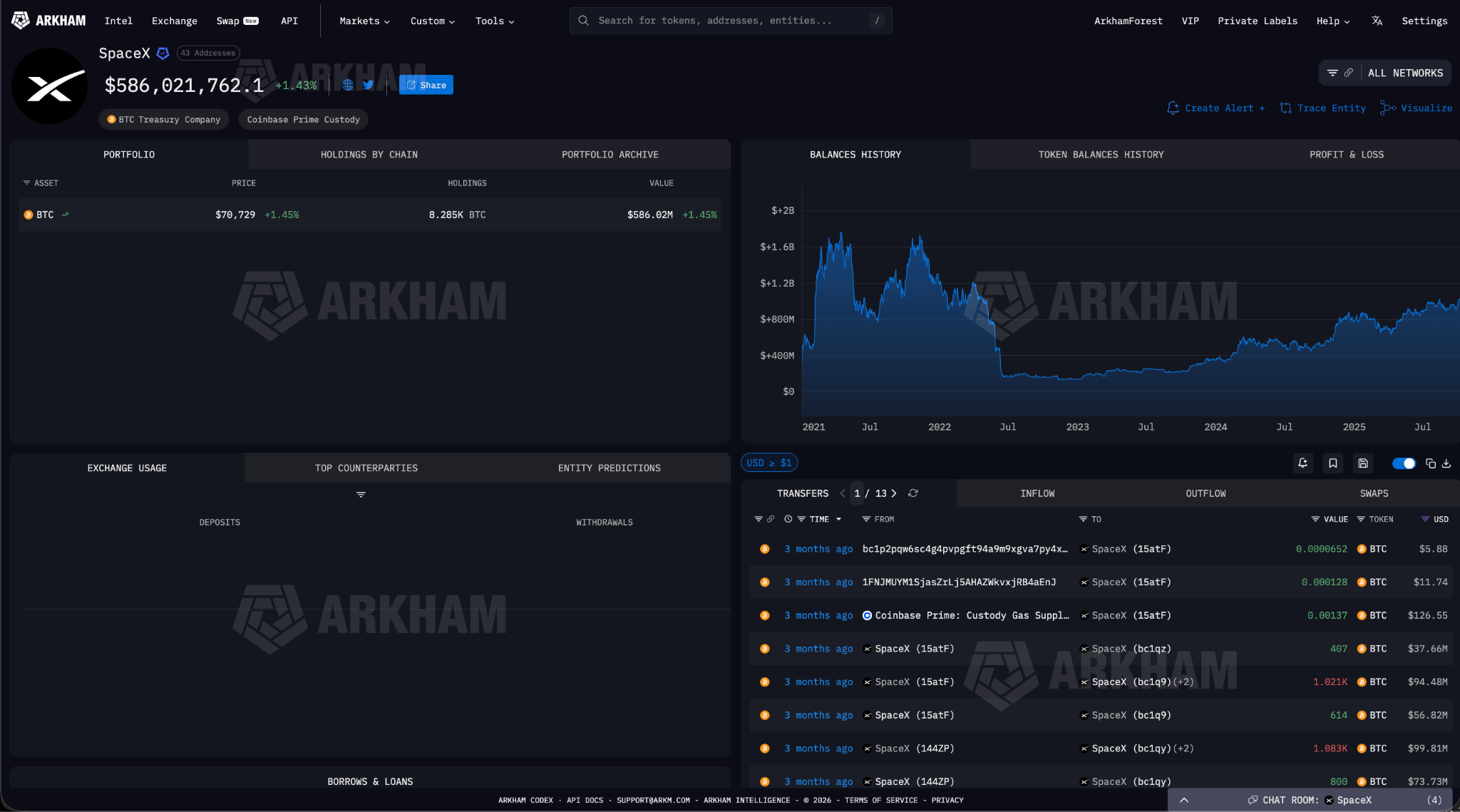This screenshot has height=812, width=1460.
Task: Save the current transfers filter
Action: click(1362, 463)
